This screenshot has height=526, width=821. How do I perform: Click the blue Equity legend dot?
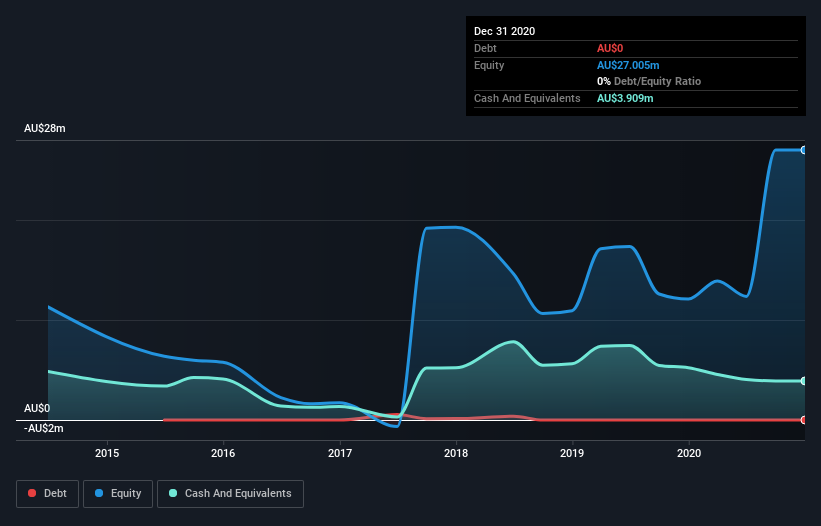pos(99,493)
